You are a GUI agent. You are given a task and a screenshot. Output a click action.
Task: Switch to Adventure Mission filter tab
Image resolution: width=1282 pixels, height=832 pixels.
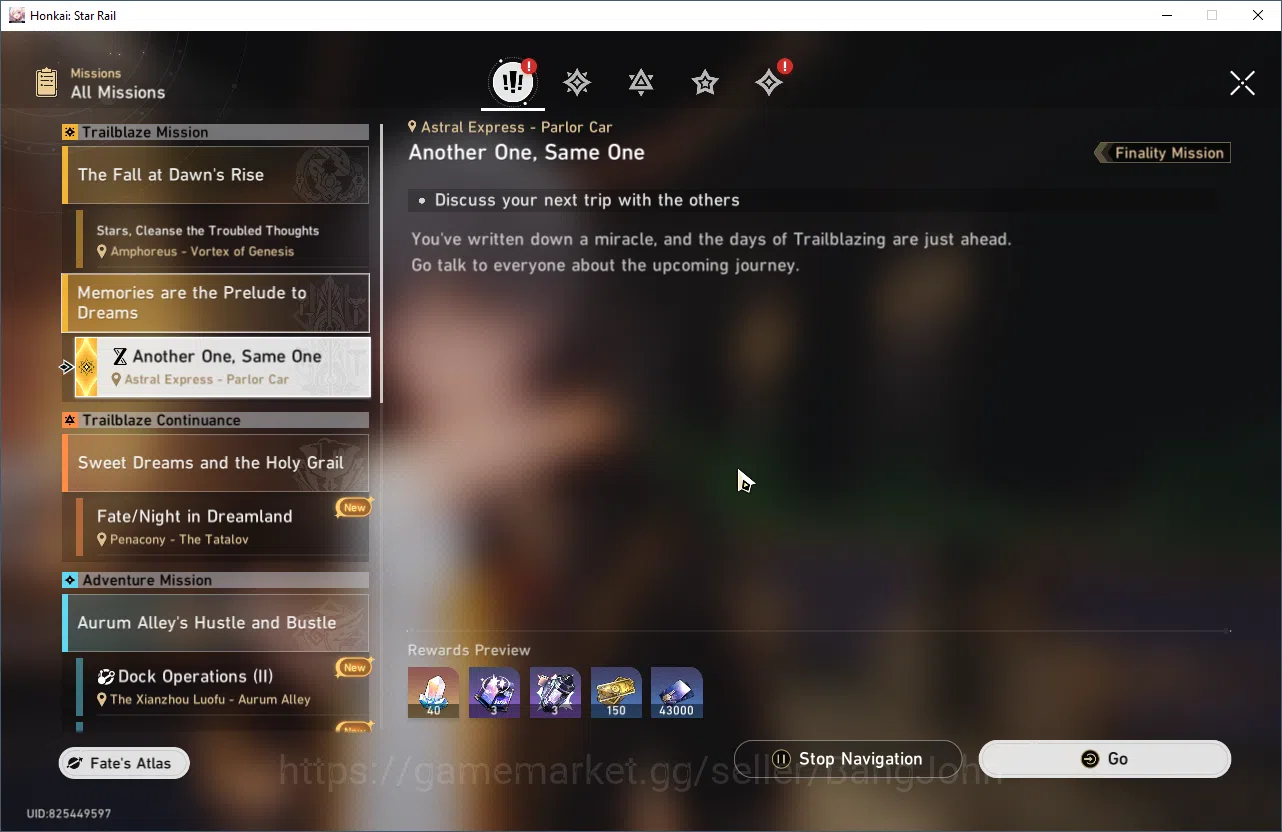769,83
